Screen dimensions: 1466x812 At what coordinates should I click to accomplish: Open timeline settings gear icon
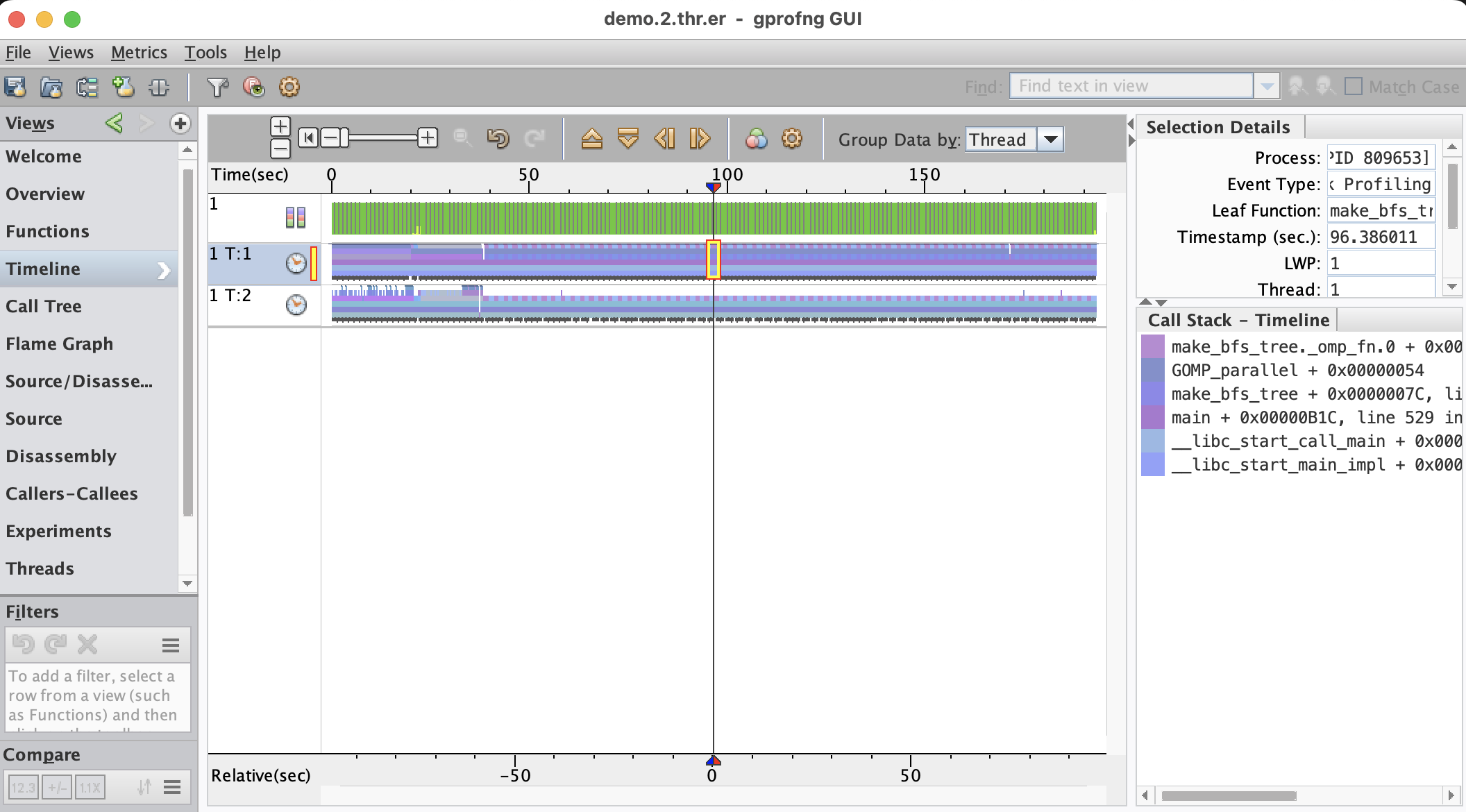click(791, 139)
